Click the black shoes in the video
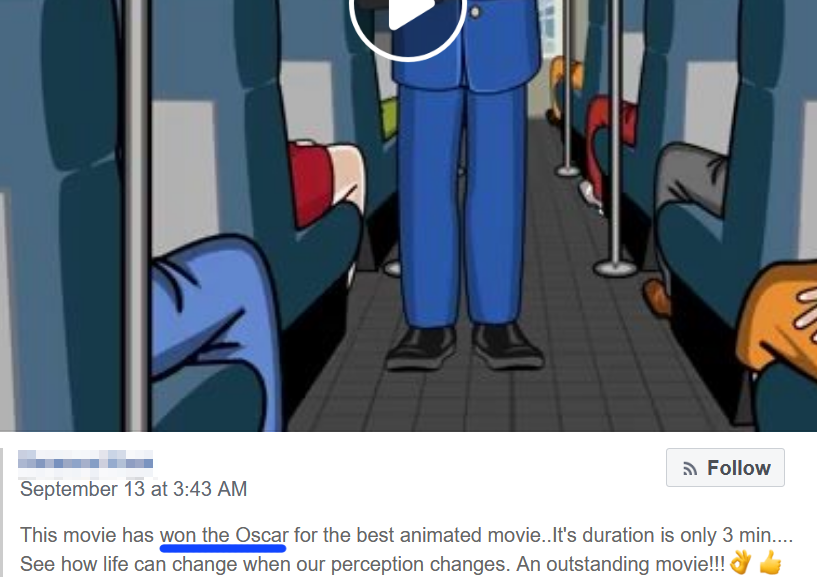Viewport: 817px width, 577px height. pos(464,348)
